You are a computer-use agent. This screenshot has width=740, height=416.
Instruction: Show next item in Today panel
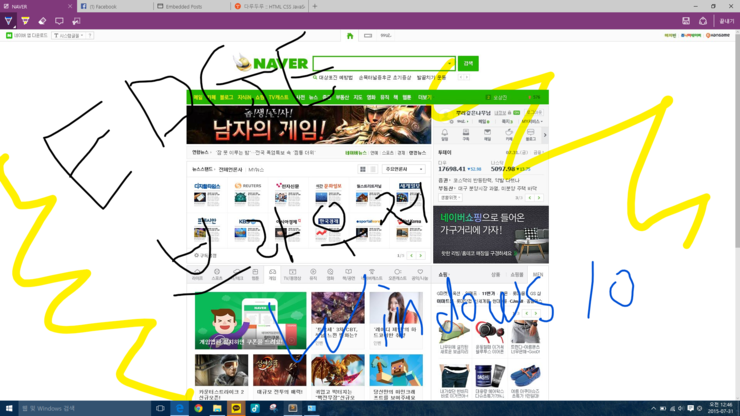538,198
